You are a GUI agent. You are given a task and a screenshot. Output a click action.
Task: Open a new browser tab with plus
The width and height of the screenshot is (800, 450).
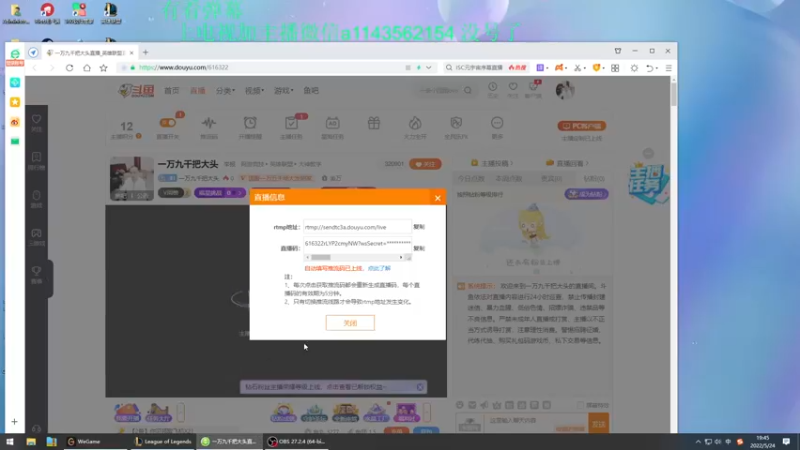(x=145, y=52)
